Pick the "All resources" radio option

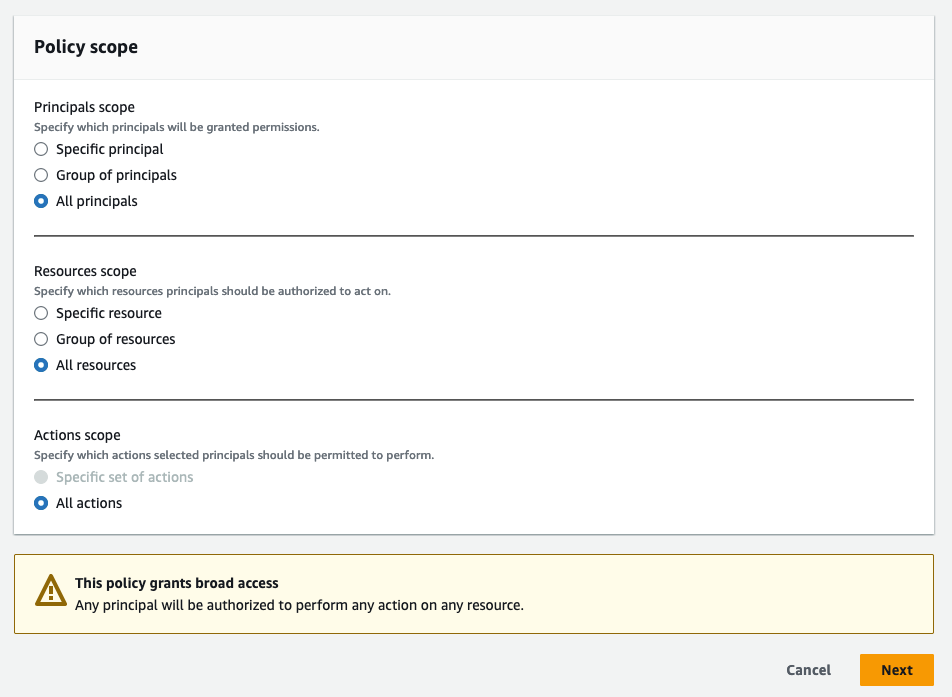[x=41, y=365]
